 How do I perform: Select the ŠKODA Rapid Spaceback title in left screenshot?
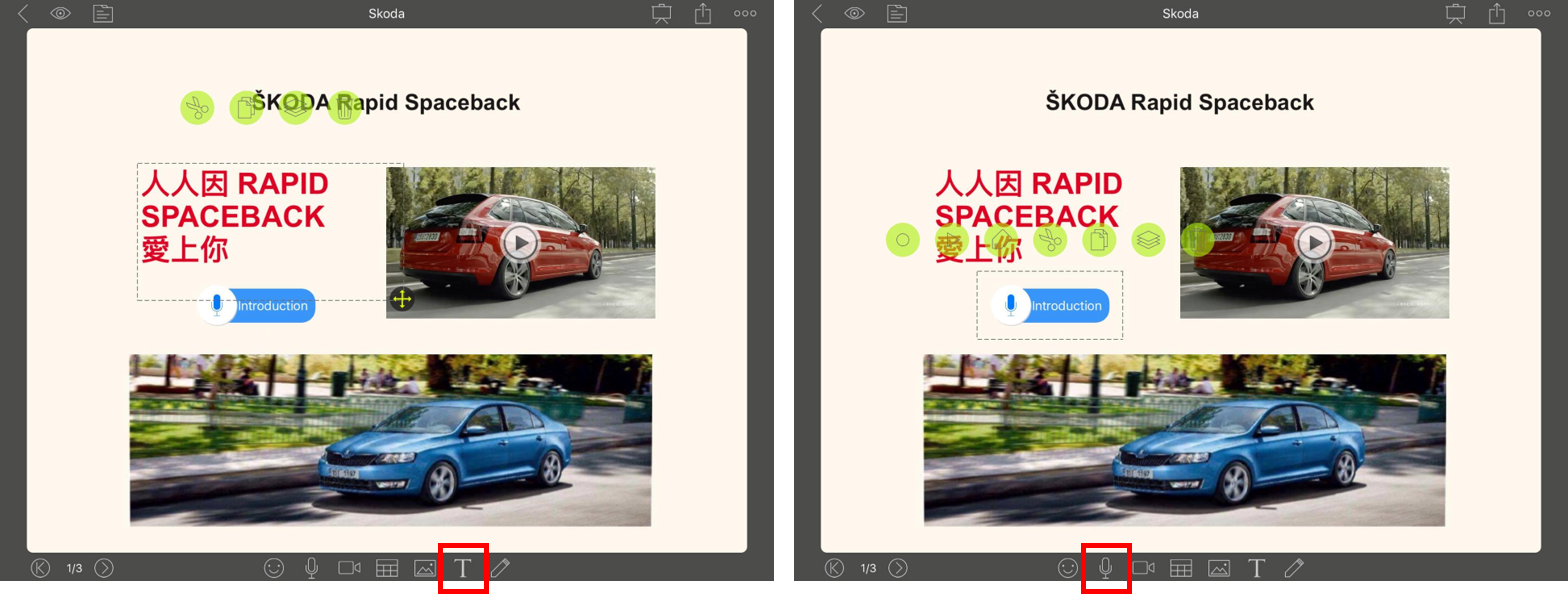coord(386,102)
